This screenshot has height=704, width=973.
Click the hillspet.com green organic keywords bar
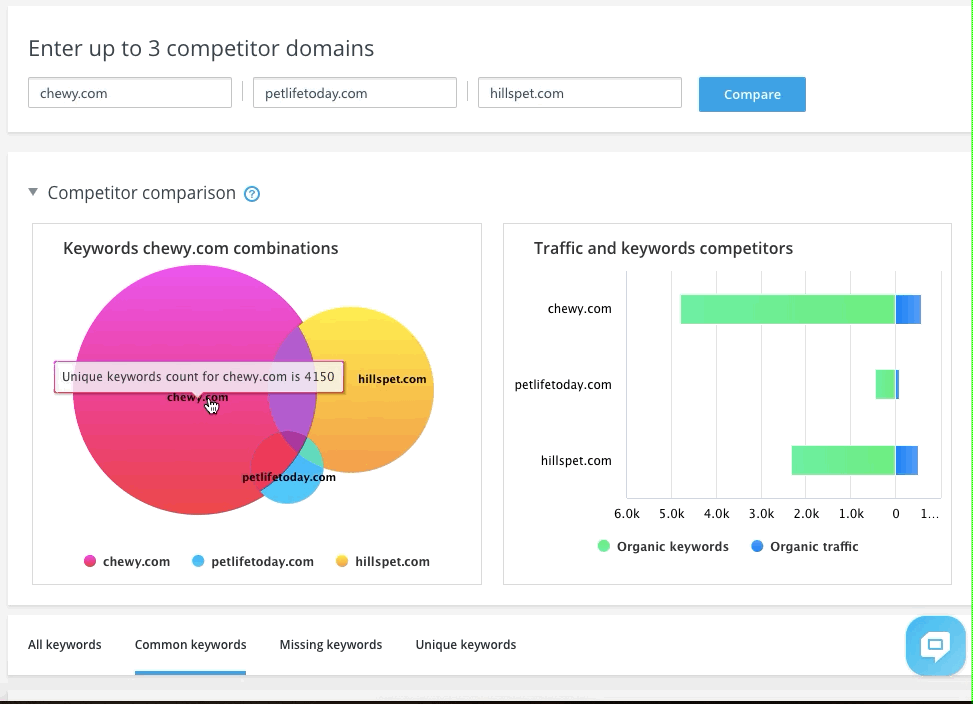point(843,460)
